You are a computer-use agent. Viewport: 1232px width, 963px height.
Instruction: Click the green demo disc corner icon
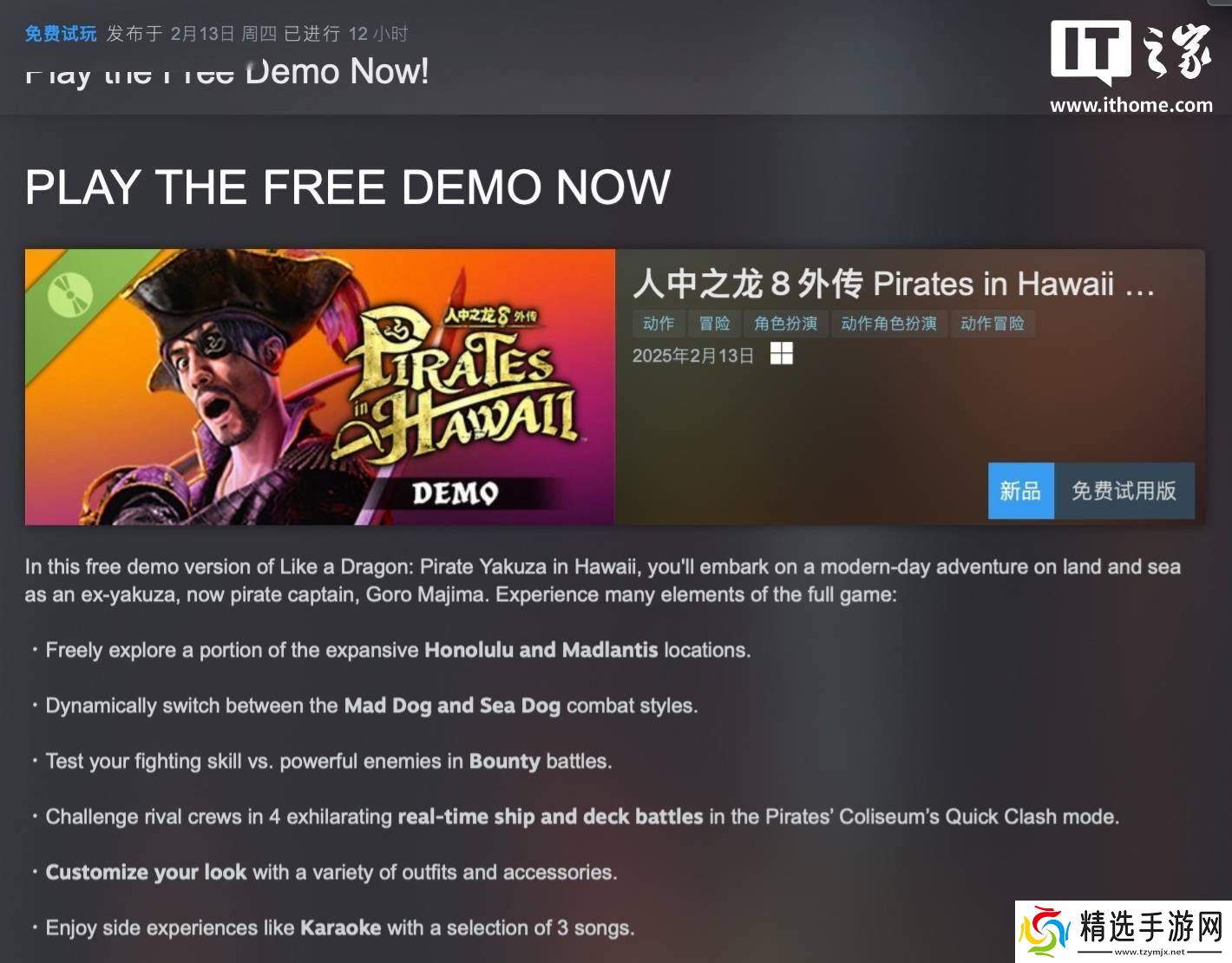pos(70,295)
